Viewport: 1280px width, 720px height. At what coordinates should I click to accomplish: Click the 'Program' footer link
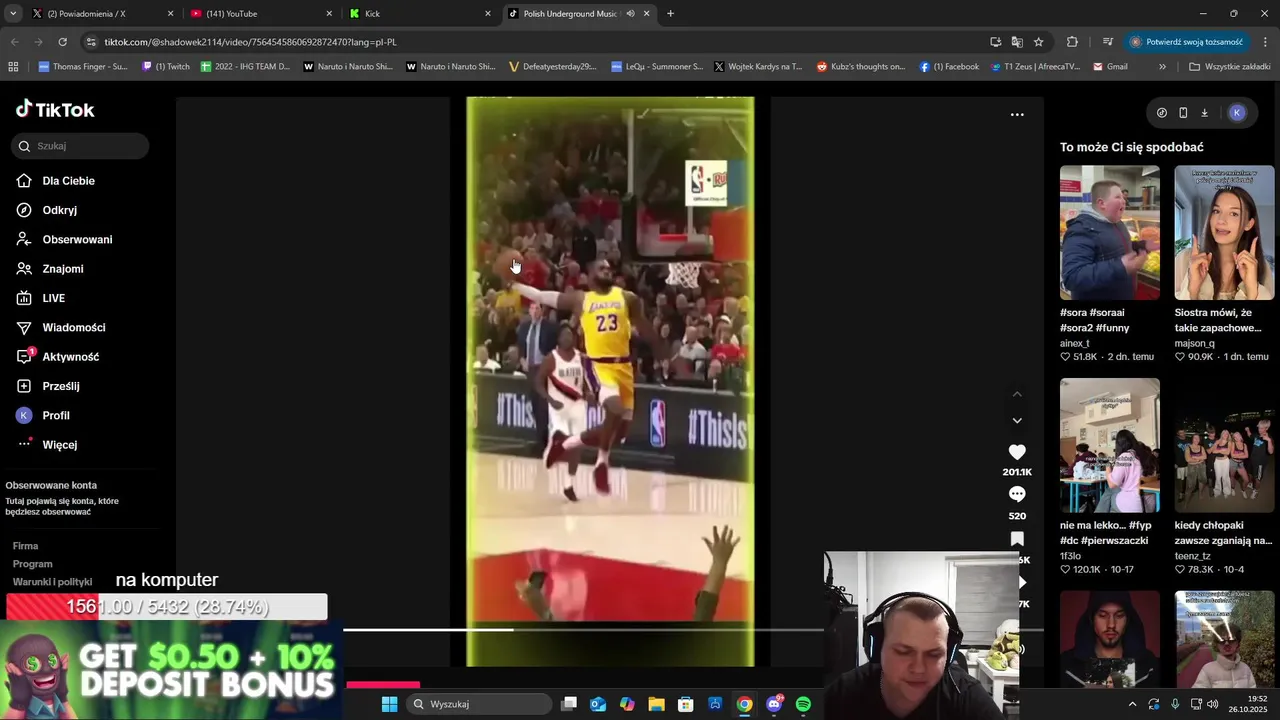[32, 564]
